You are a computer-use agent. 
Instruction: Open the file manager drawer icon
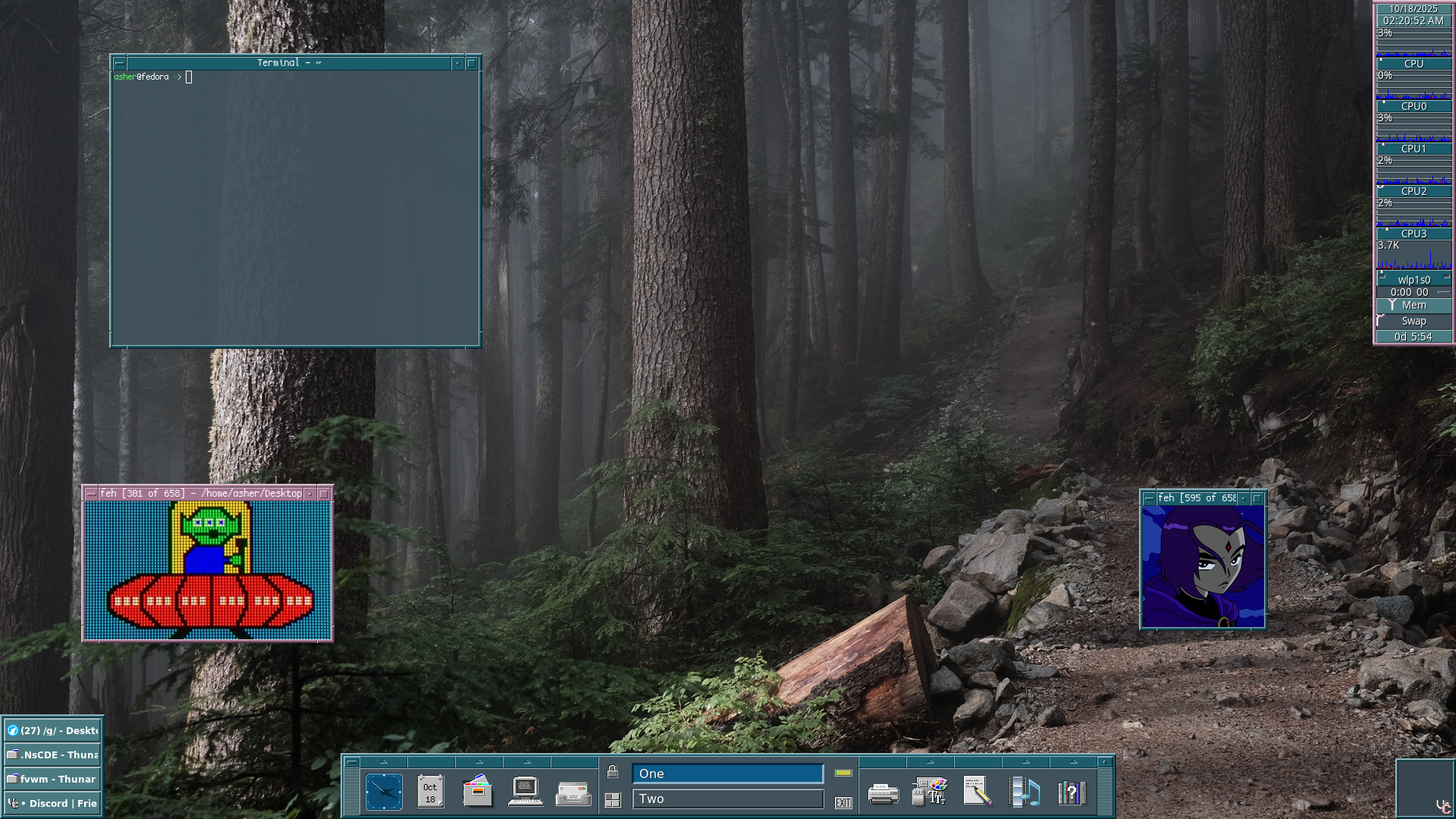[478, 792]
